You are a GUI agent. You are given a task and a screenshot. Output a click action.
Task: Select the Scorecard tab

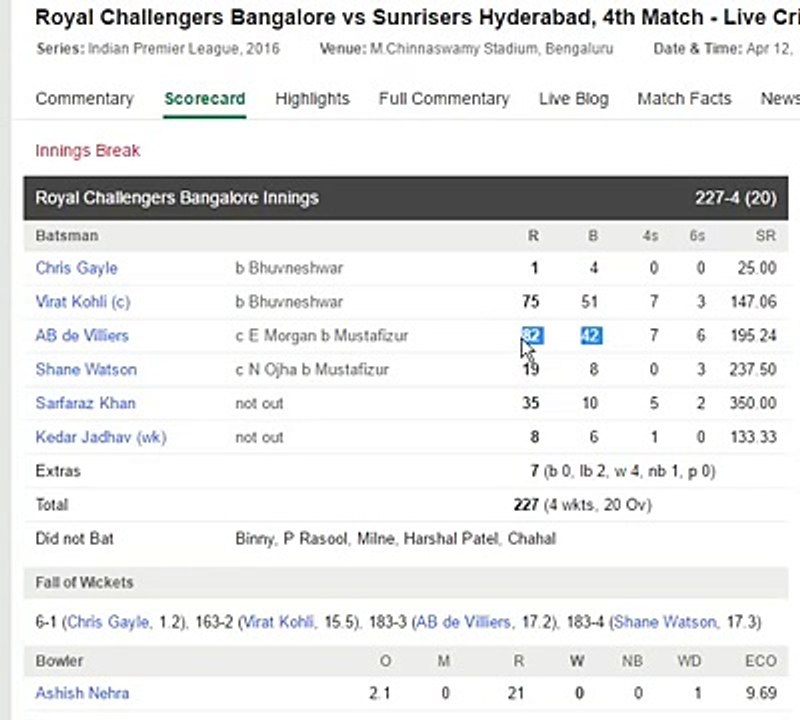[x=205, y=98]
